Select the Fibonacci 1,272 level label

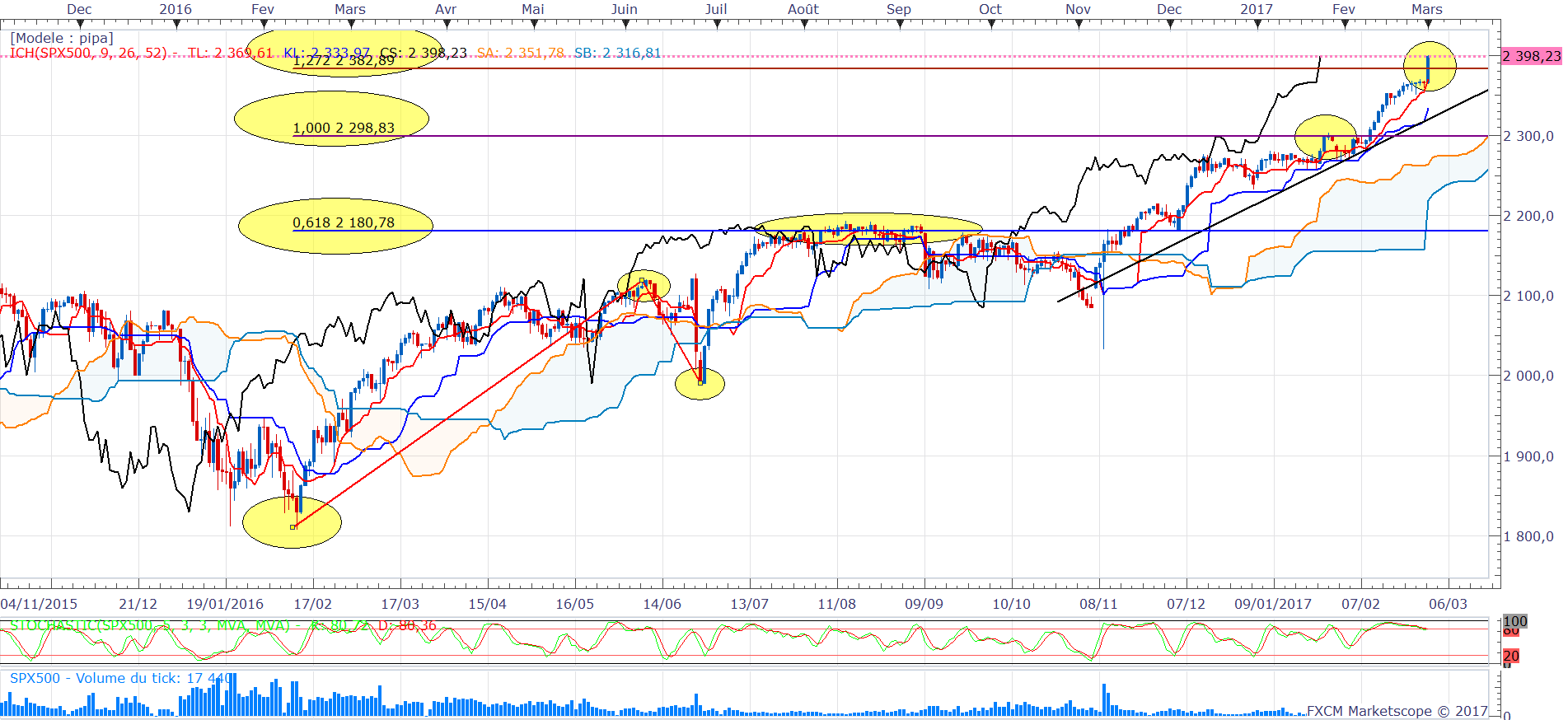[344, 61]
